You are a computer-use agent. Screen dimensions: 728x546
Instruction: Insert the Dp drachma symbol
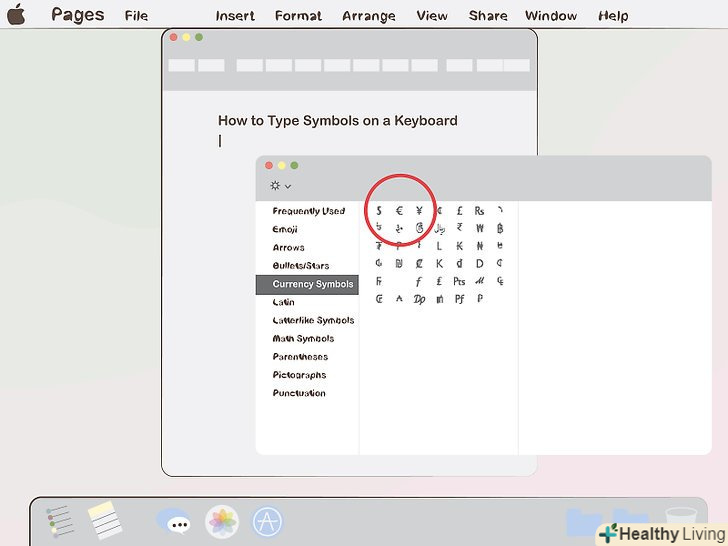[x=419, y=299]
